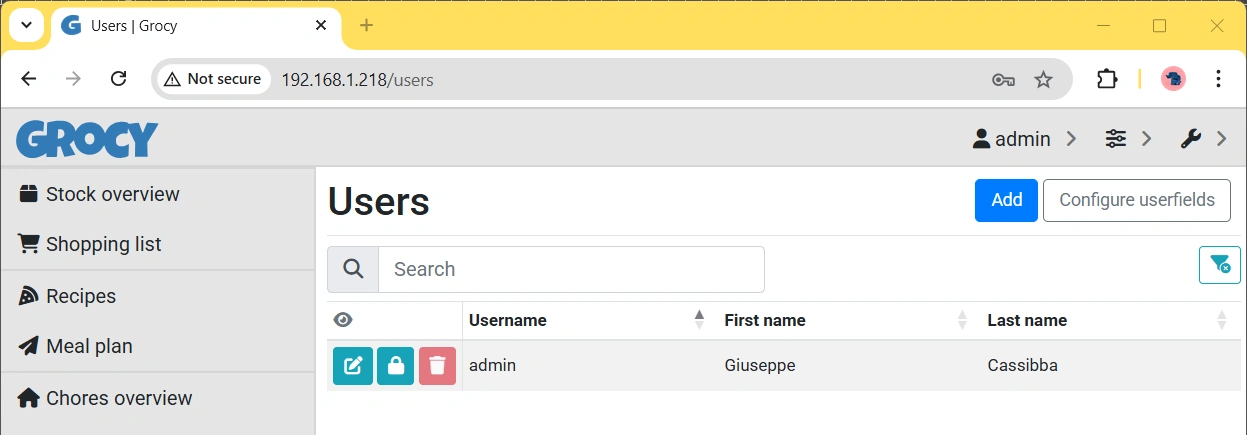Viewport: 1247px width, 435px height.
Task: Sort table by First name
Action: [847, 320]
